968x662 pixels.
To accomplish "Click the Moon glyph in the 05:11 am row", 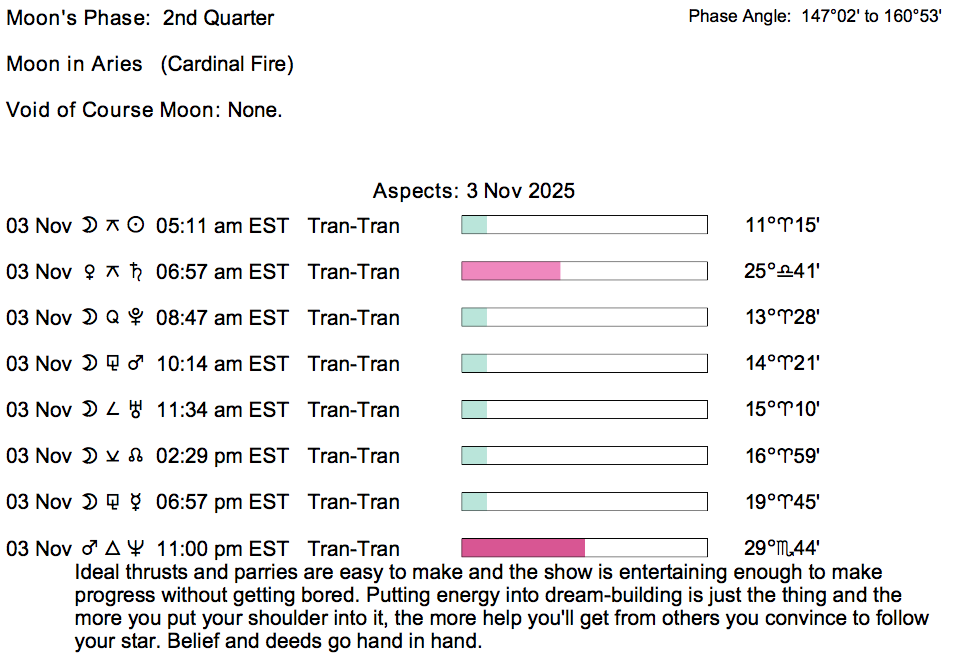I will 91,226.
